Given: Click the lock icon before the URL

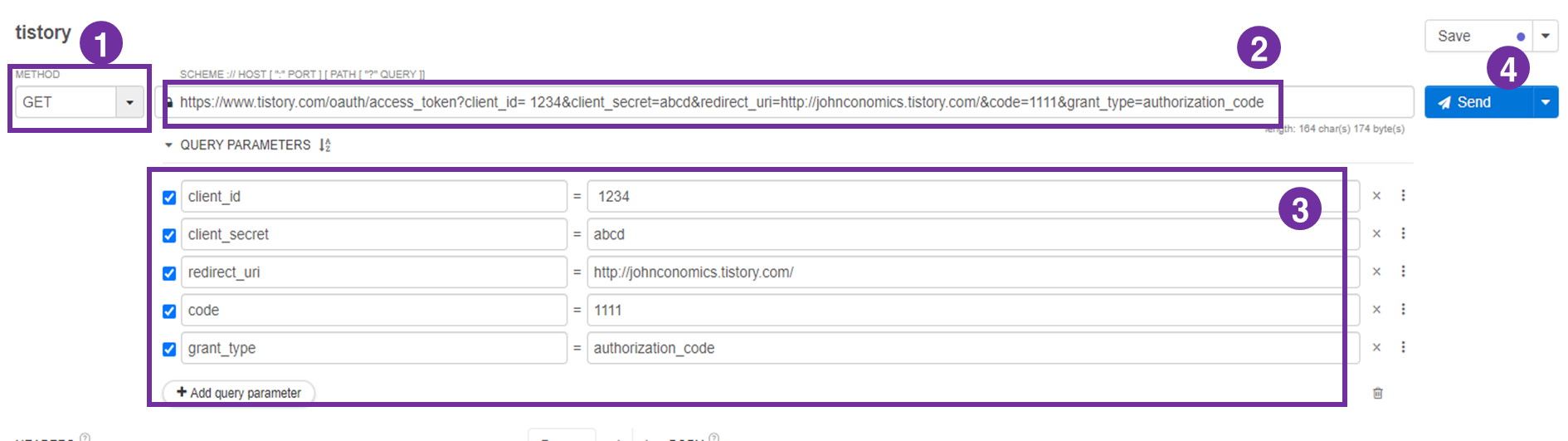Looking at the screenshot, I should coord(169,103).
